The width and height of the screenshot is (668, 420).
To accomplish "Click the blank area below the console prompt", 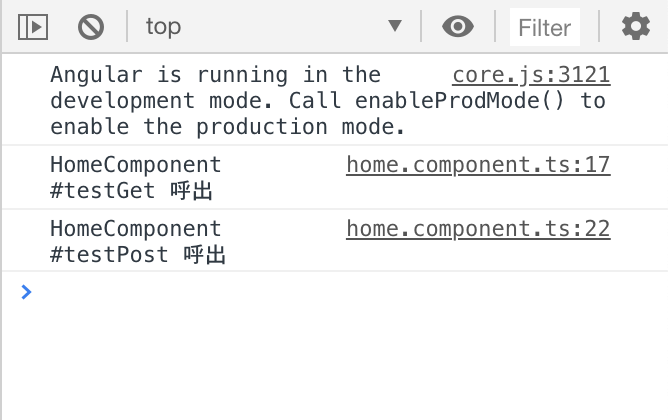I will point(335,362).
